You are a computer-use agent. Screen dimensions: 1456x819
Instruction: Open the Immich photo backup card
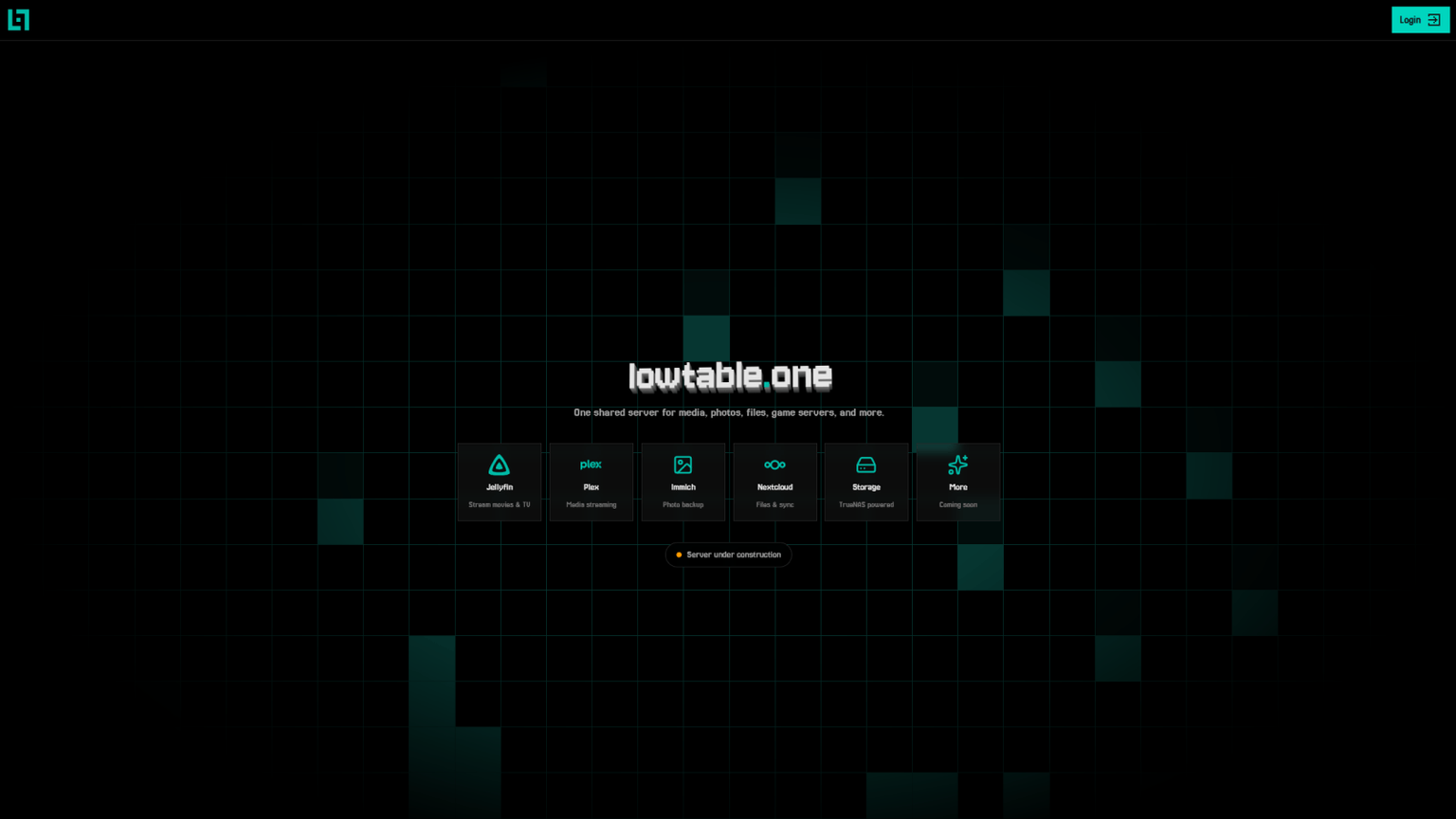point(682,482)
